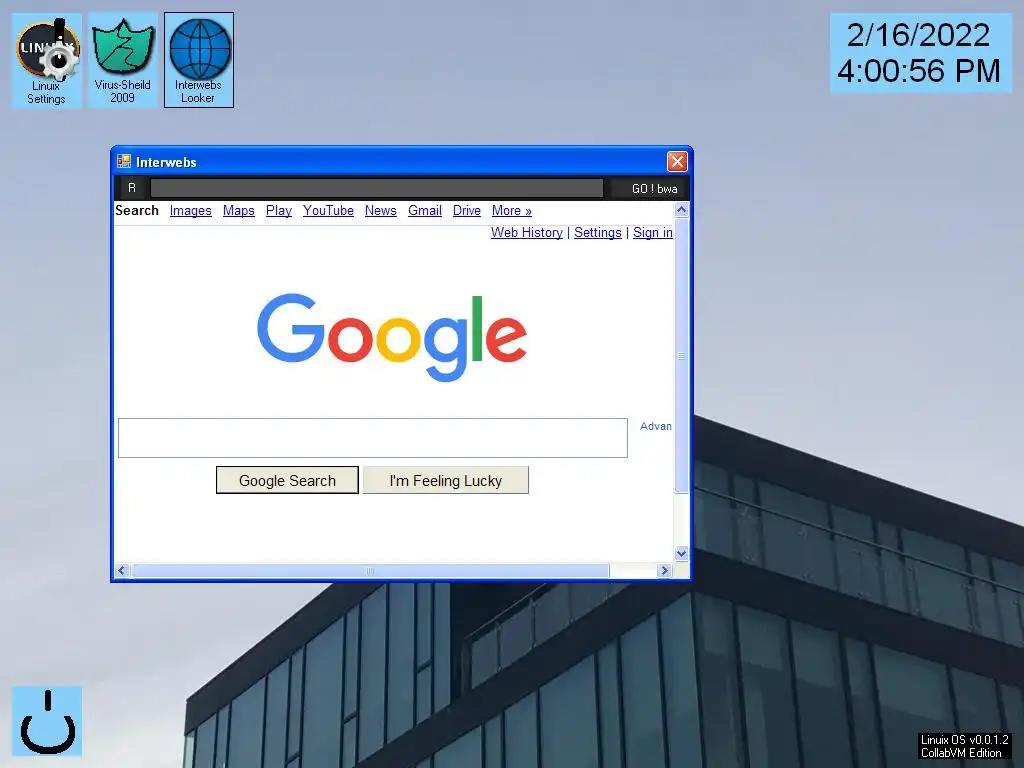Viewport: 1024px width, 768px height.
Task: Click the vertical scrollbar thumb
Action: [681, 356]
